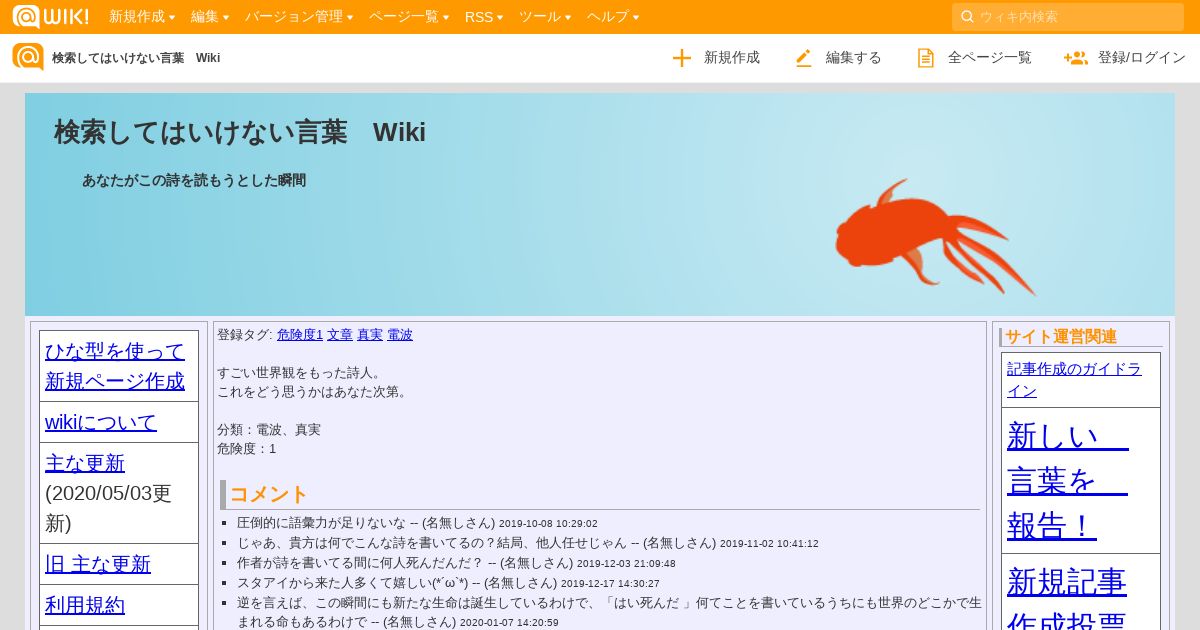The height and width of the screenshot is (630, 1200).
Task: Click the magnifier icon in search box
Action: (x=967, y=16)
